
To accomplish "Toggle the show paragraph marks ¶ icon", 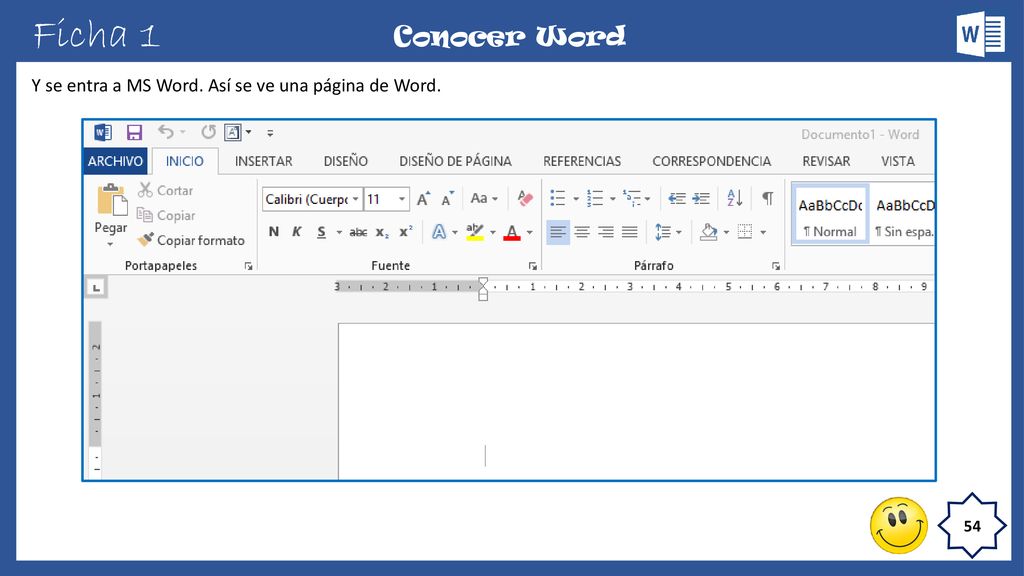I will tap(768, 198).
